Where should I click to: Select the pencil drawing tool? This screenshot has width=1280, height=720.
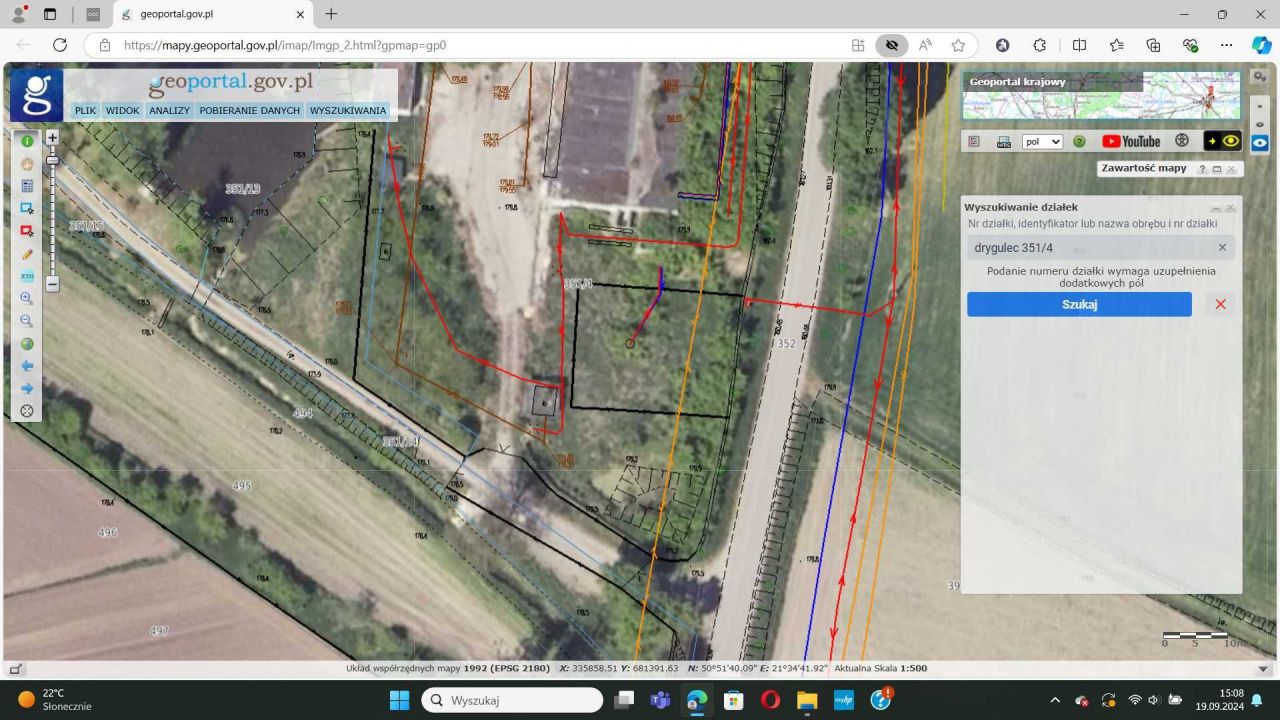tap(27, 254)
